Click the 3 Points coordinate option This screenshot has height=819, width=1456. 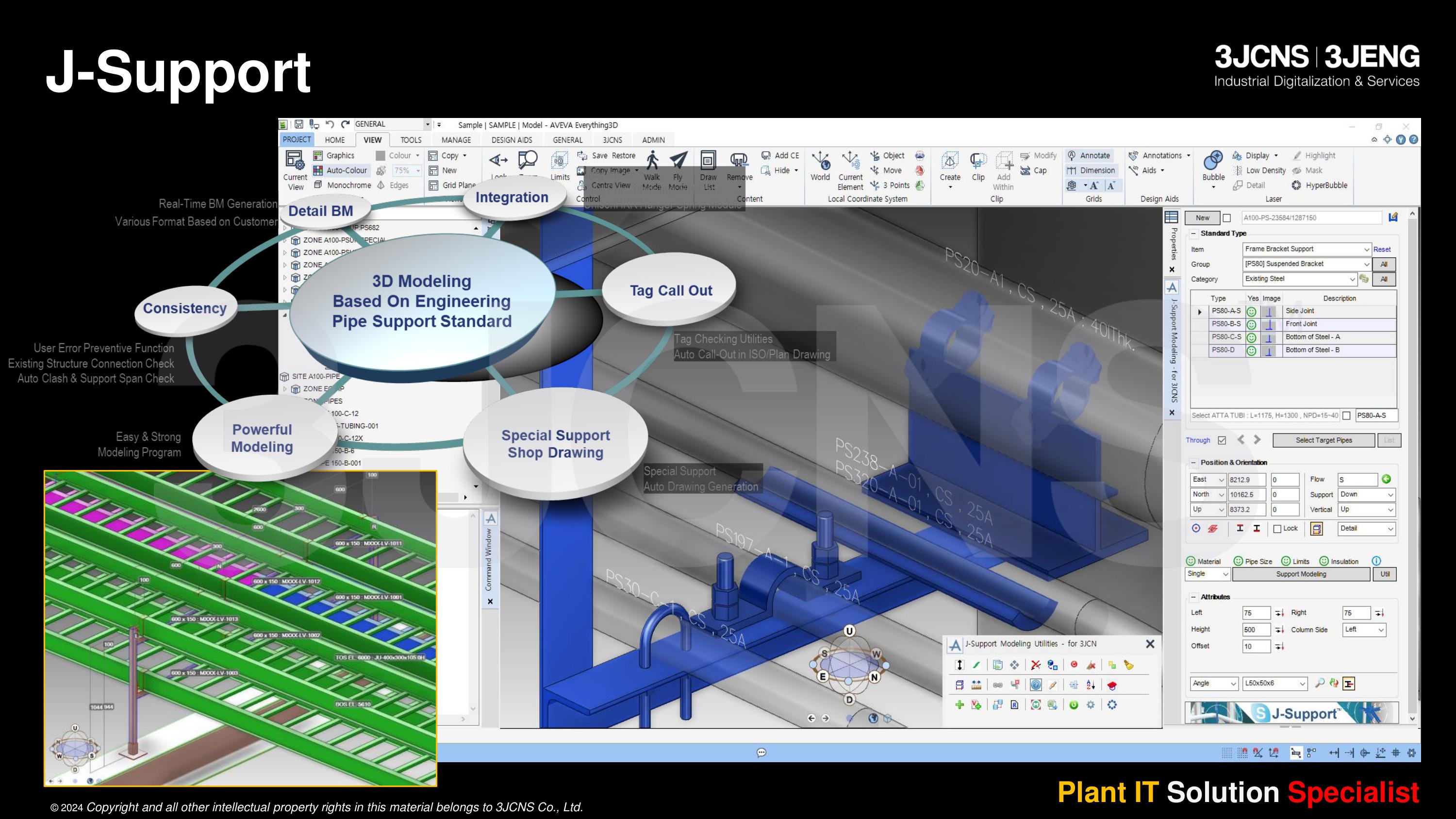tap(890, 185)
